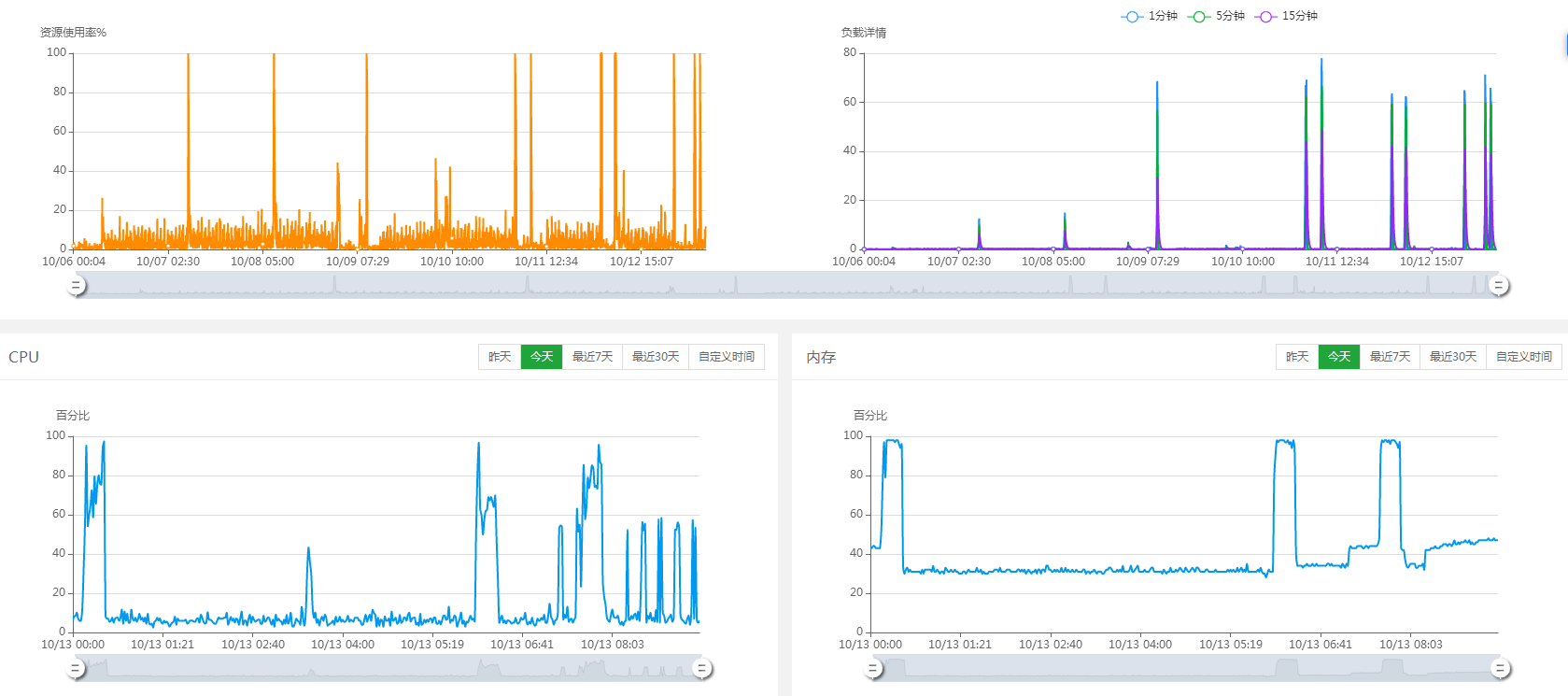Click left handle of top zoom slider

click(77, 285)
